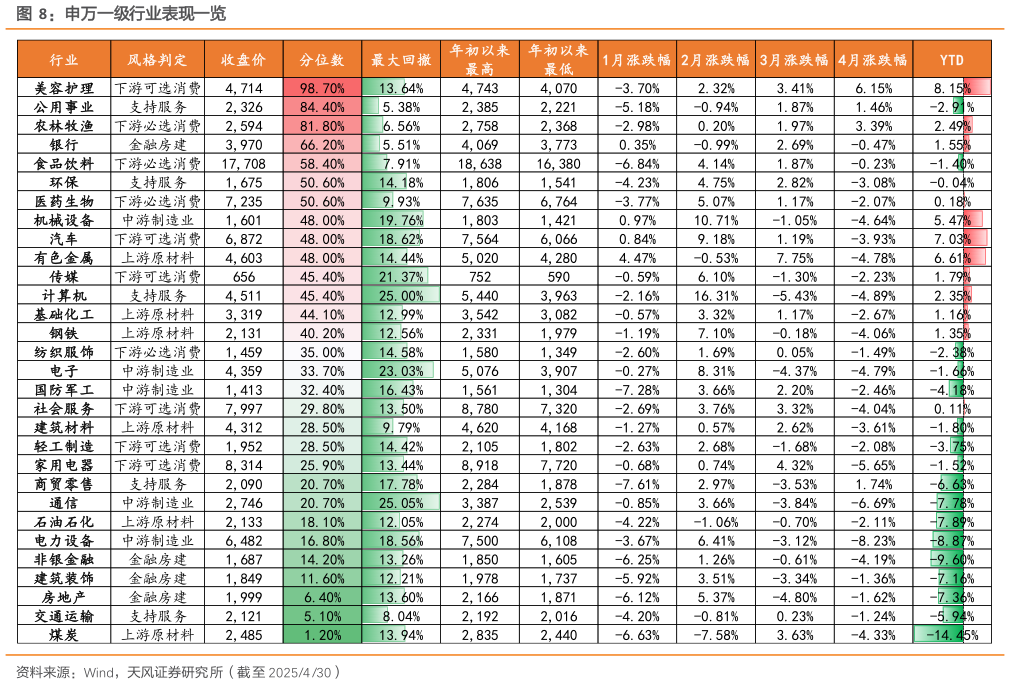Image resolution: width=1010 pixels, height=684 pixels.
Task: Select the 19.76% drawdown bar
Action: (394, 220)
